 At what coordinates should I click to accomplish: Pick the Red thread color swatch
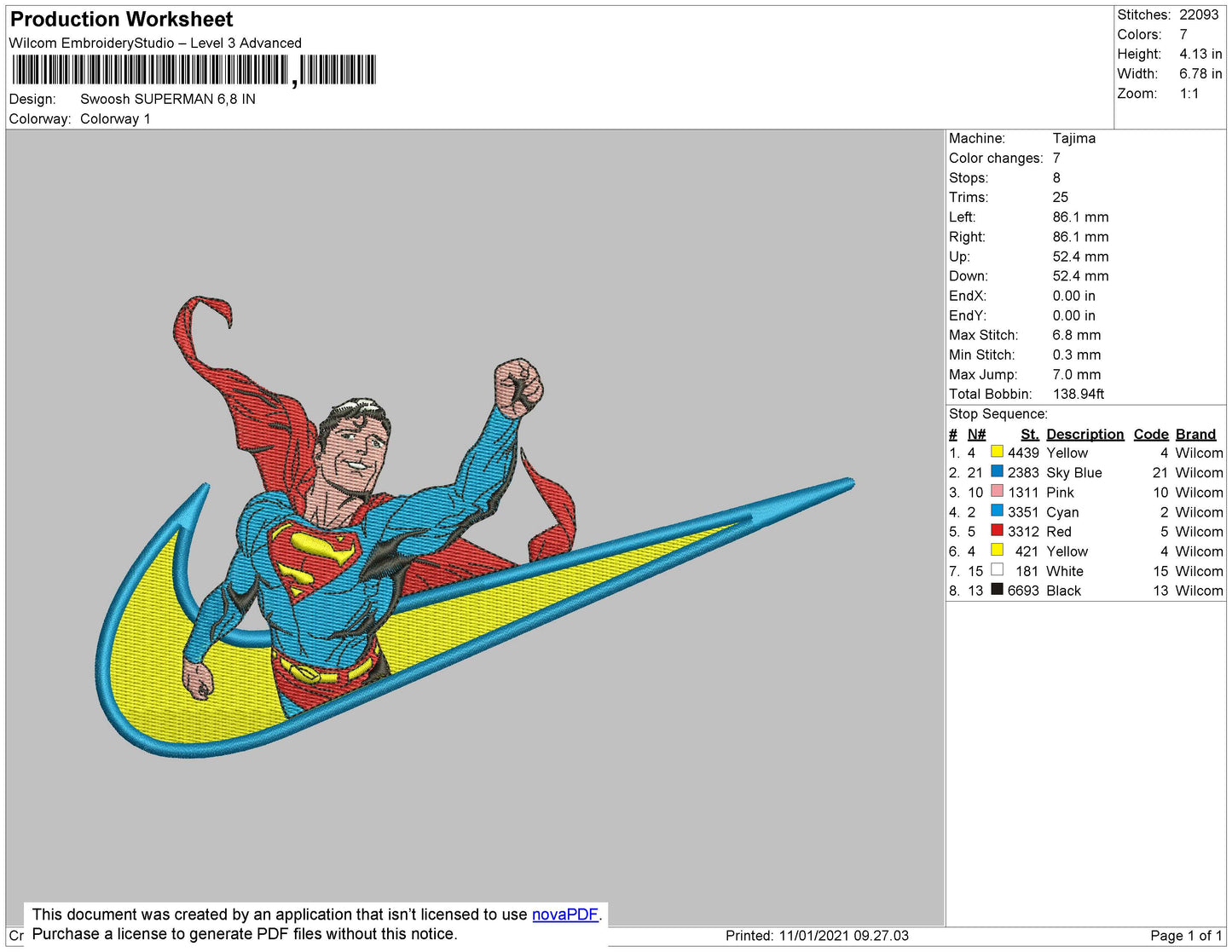997,530
